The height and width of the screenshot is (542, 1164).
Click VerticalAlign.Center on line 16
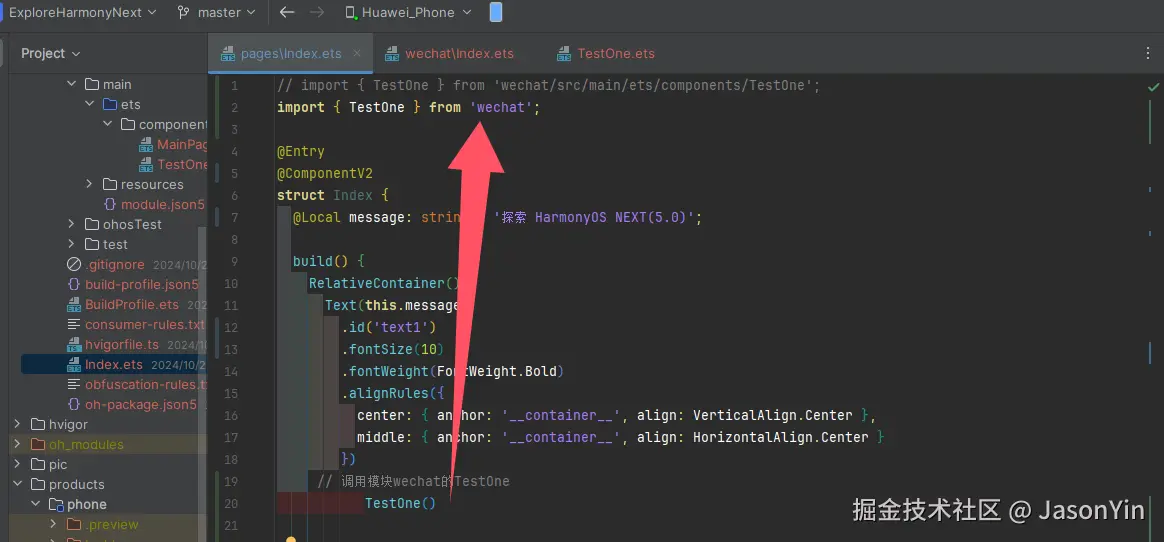coord(774,416)
